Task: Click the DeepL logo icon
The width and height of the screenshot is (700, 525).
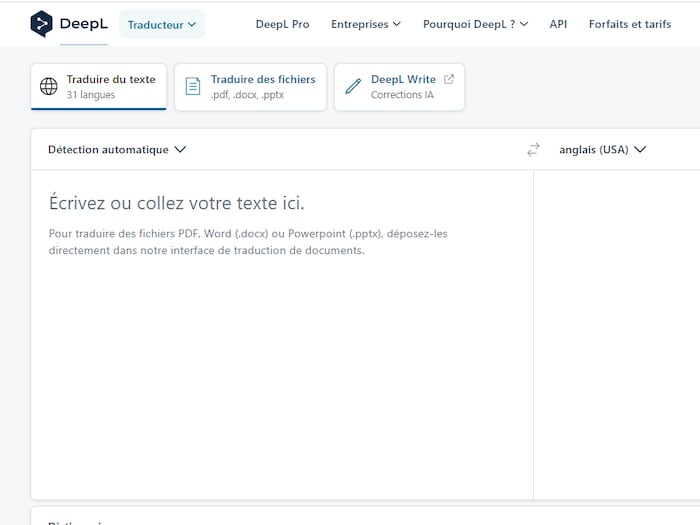Action: point(41,24)
